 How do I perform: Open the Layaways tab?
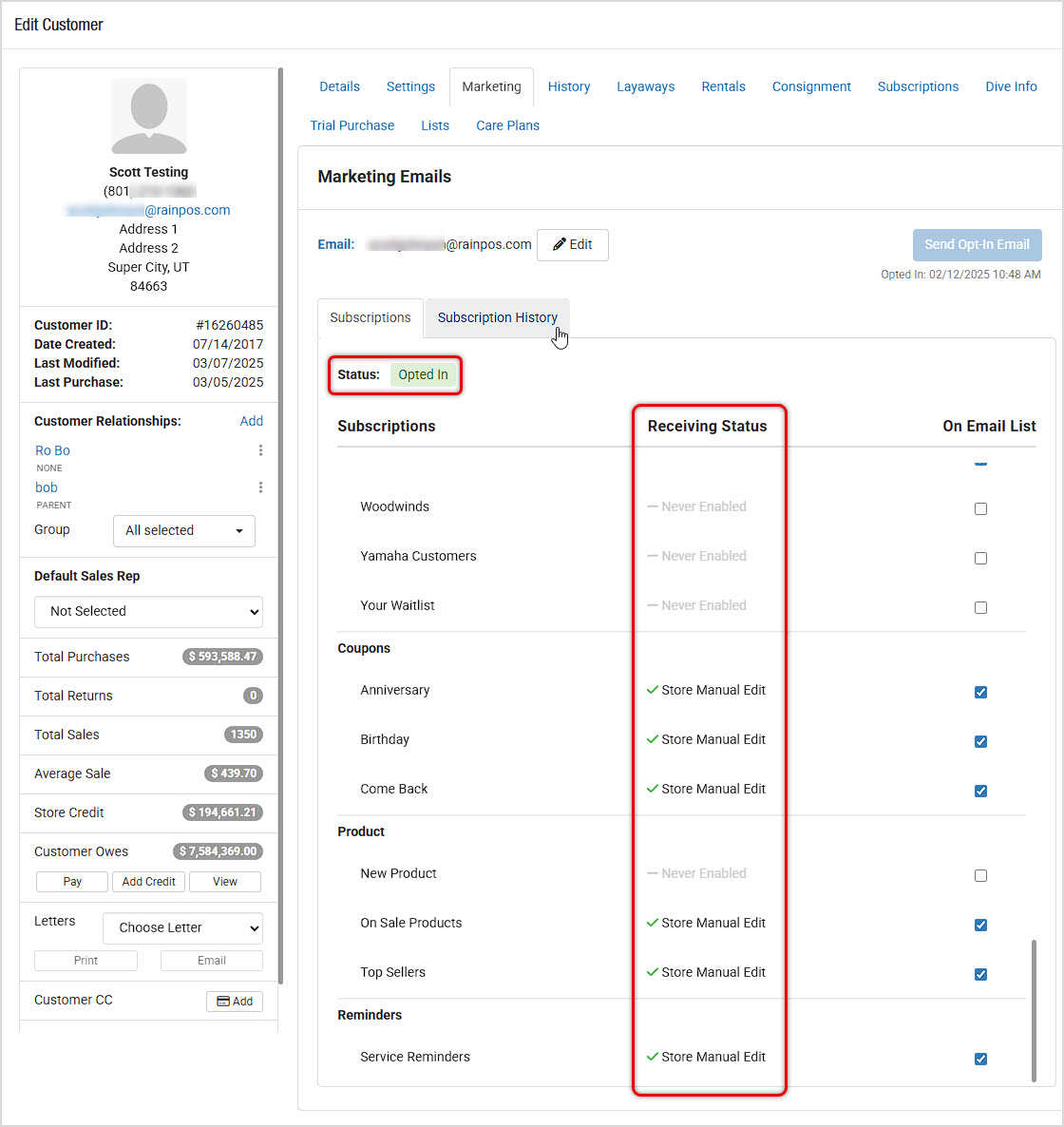[x=645, y=86]
